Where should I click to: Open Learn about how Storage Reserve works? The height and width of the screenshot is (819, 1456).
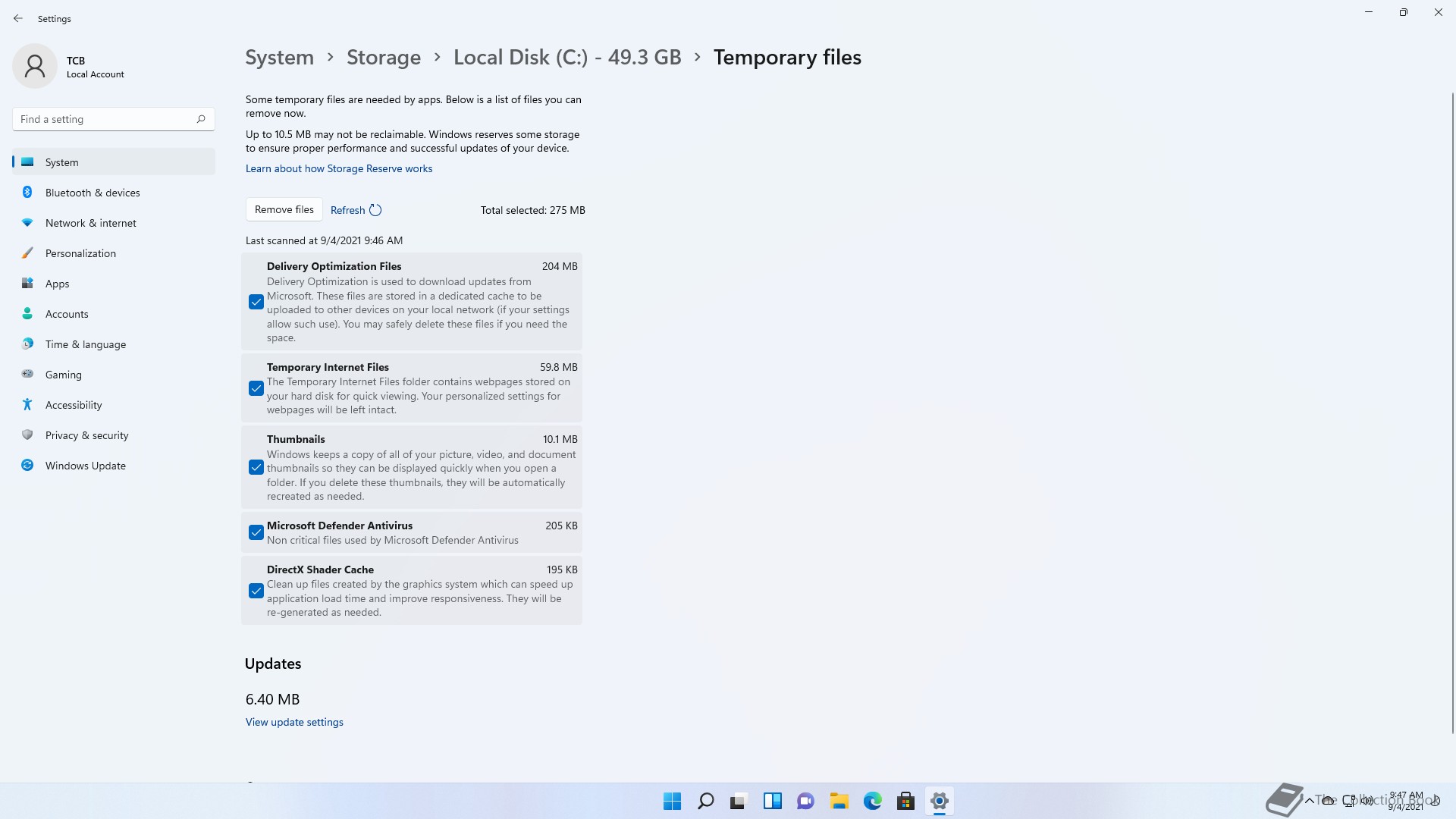coord(339,168)
